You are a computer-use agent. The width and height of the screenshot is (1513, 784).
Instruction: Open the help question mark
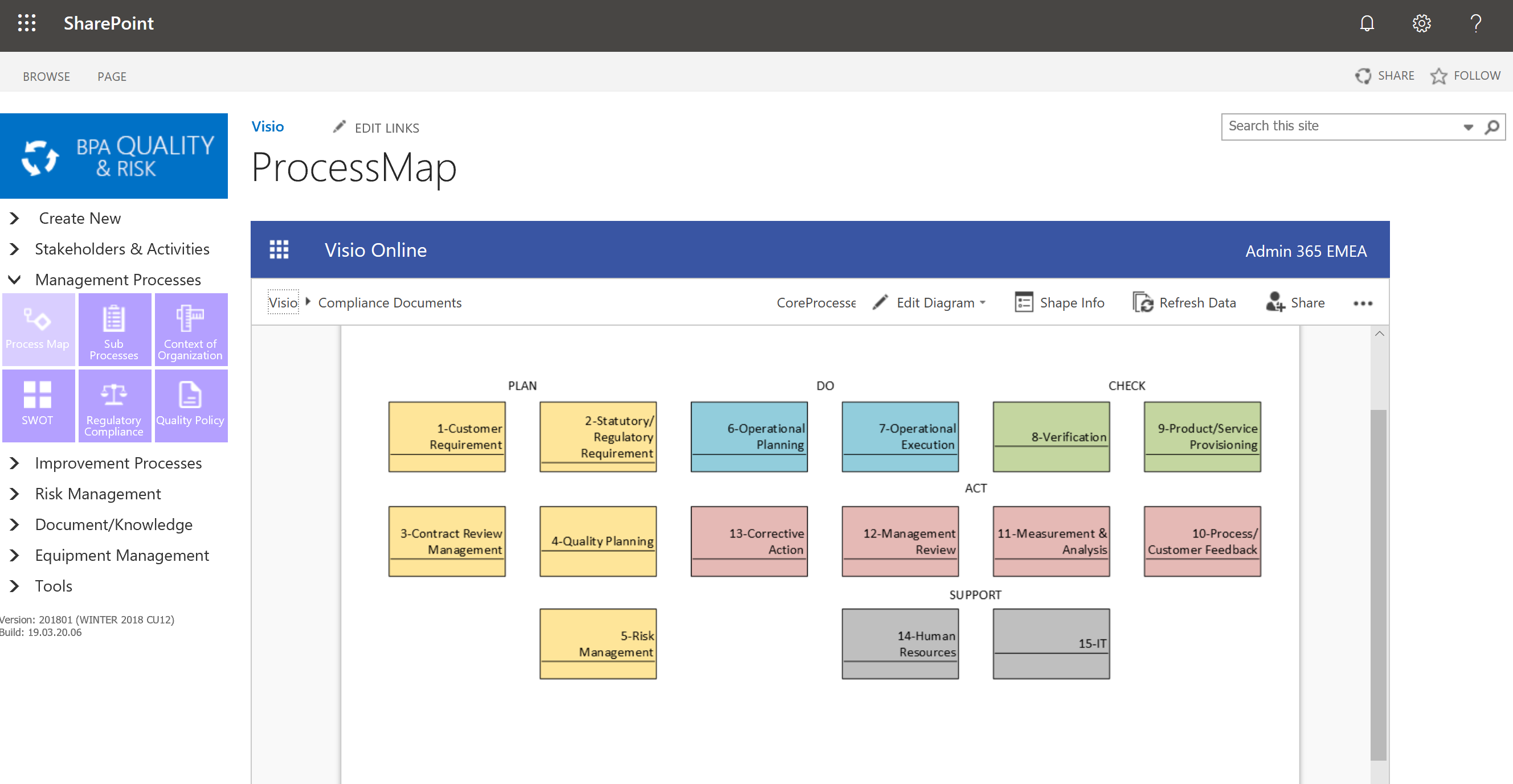1475,23
